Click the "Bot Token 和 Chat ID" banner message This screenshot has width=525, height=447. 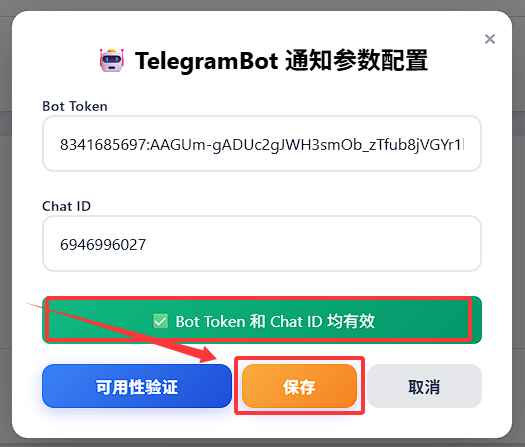pos(249,321)
